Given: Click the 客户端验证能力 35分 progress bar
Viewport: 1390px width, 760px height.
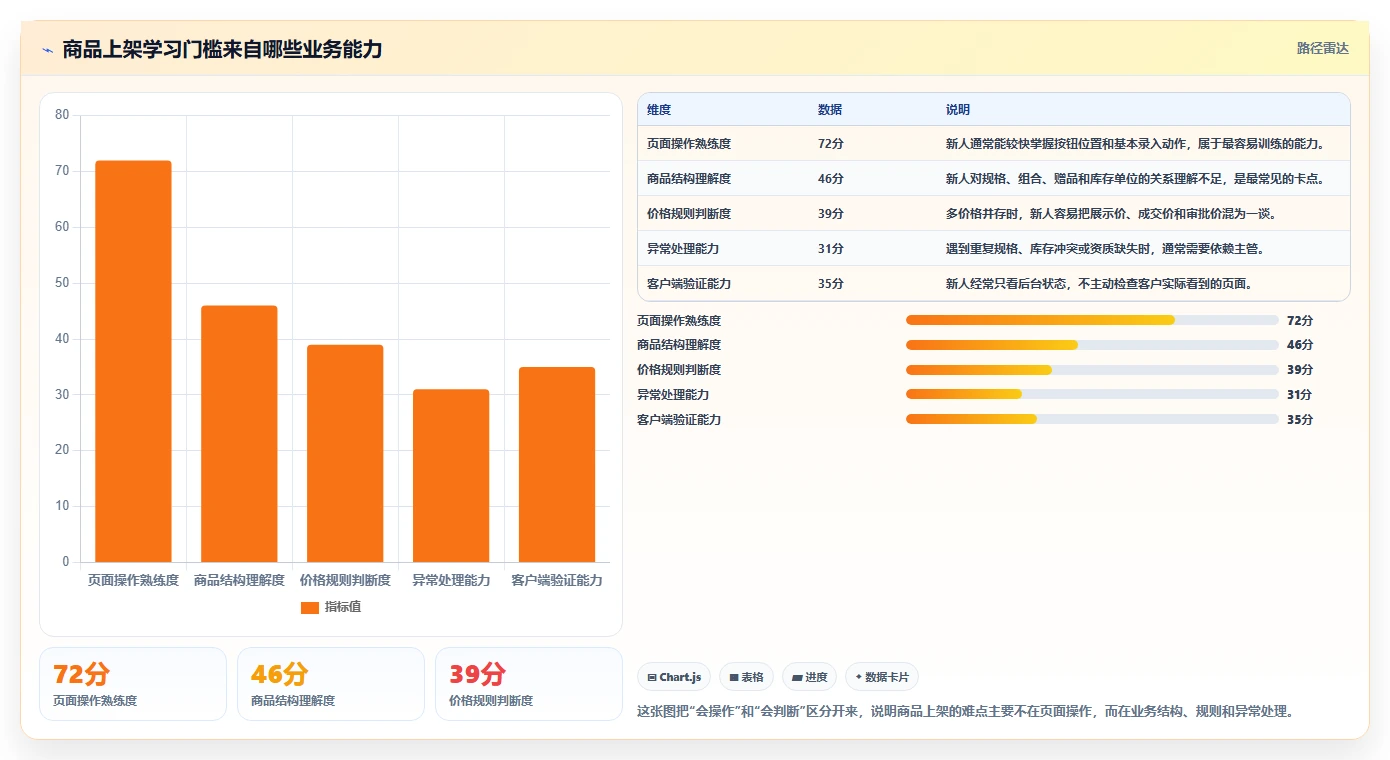Looking at the screenshot, I should pyautogui.click(x=1092, y=419).
